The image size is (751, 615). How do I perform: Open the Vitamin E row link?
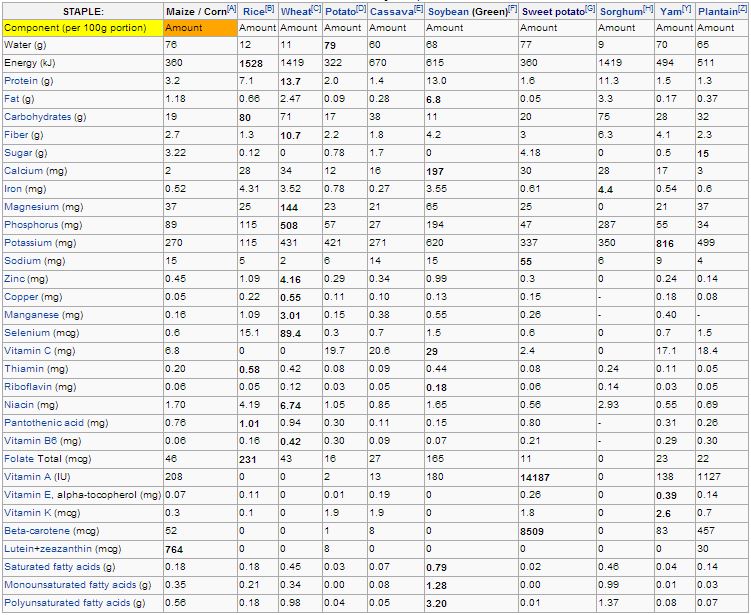[x=27, y=495]
